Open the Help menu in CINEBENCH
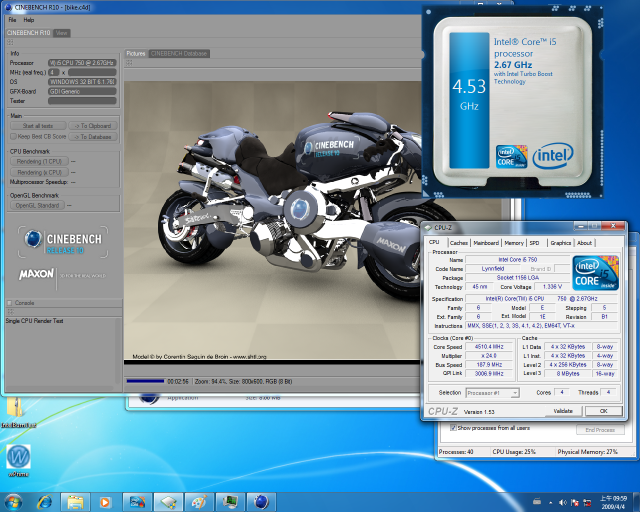The width and height of the screenshot is (640, 512). click(x=29, y=20)
